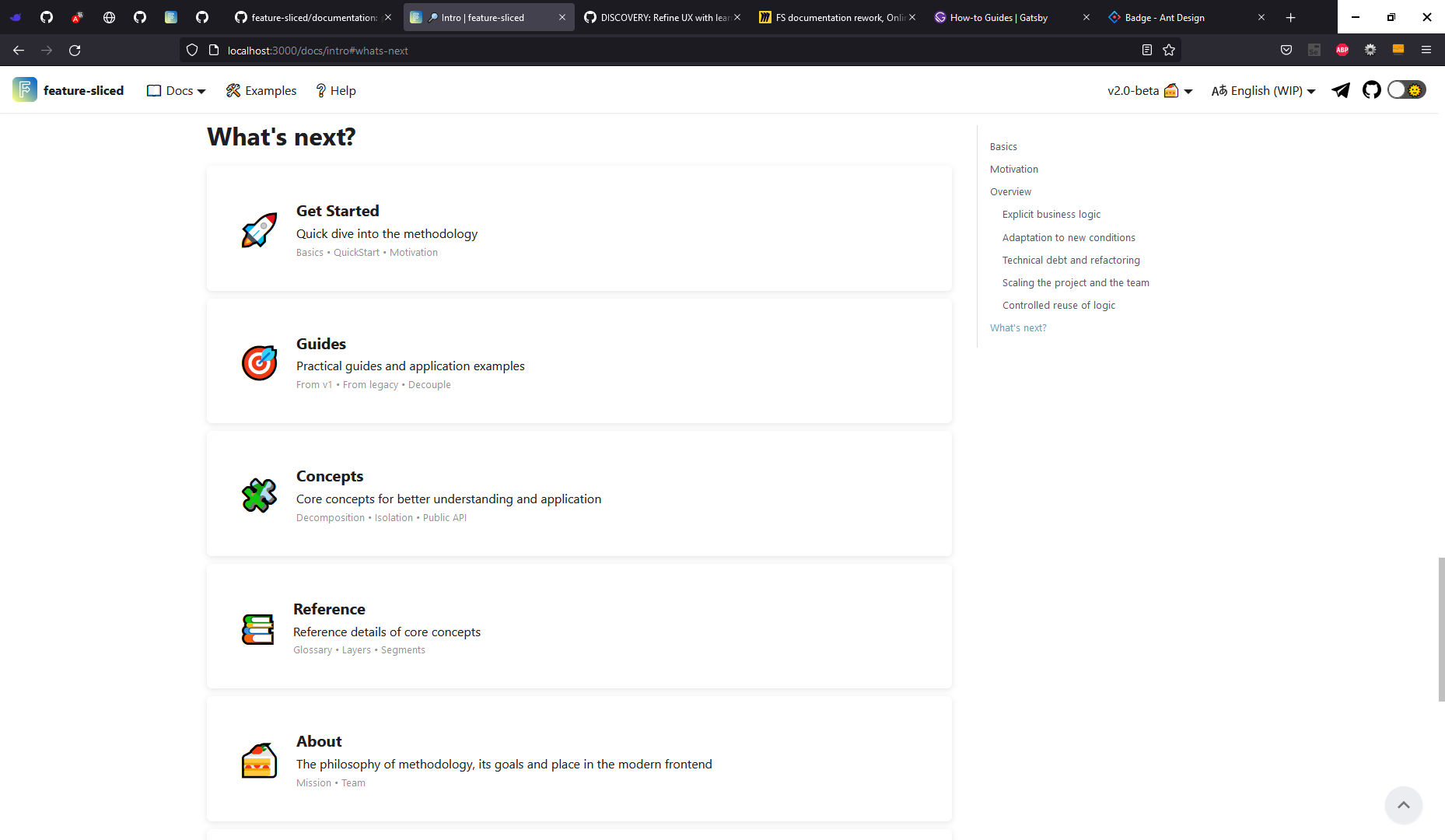The height and width of the screenshot is (840, 1445).
Task: Select 'What's next?' in the table of contents
Action: [x=1018, y=327]
